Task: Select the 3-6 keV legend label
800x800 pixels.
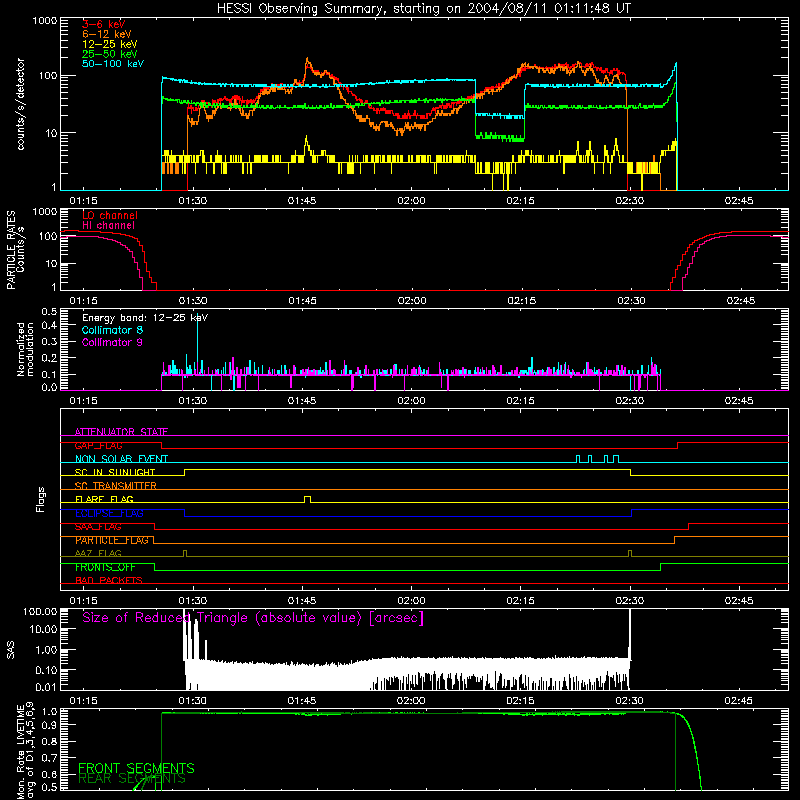Action: [104, 24]
